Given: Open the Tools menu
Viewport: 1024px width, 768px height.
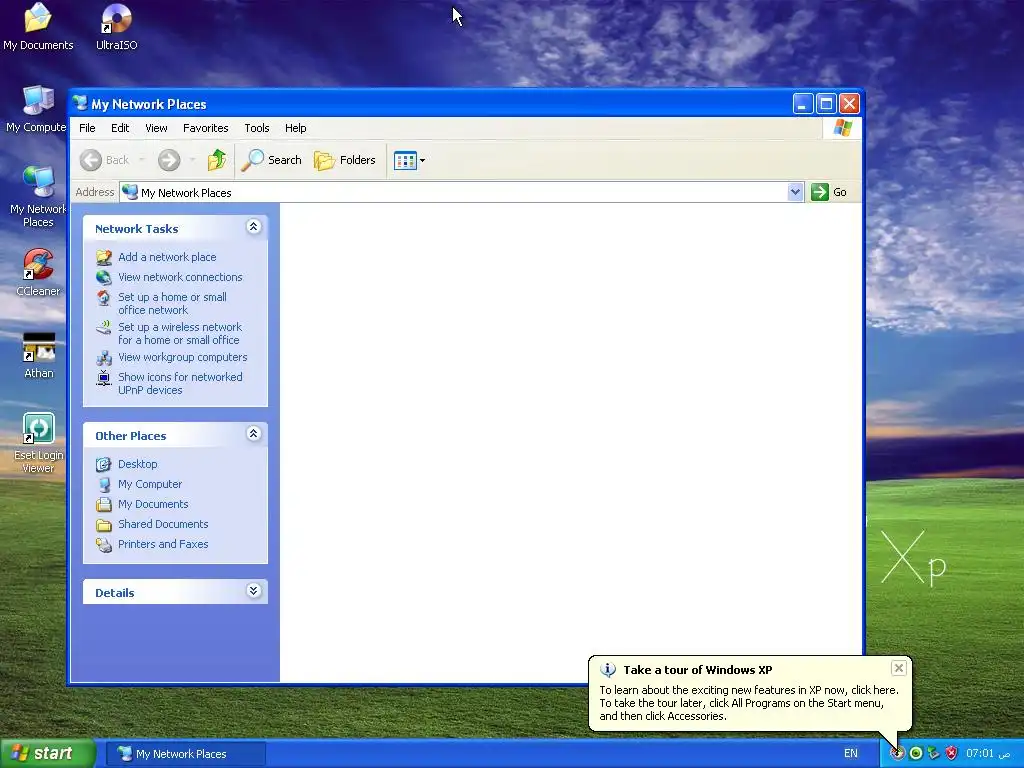Looking at the screenshot, I should (257, 128).
